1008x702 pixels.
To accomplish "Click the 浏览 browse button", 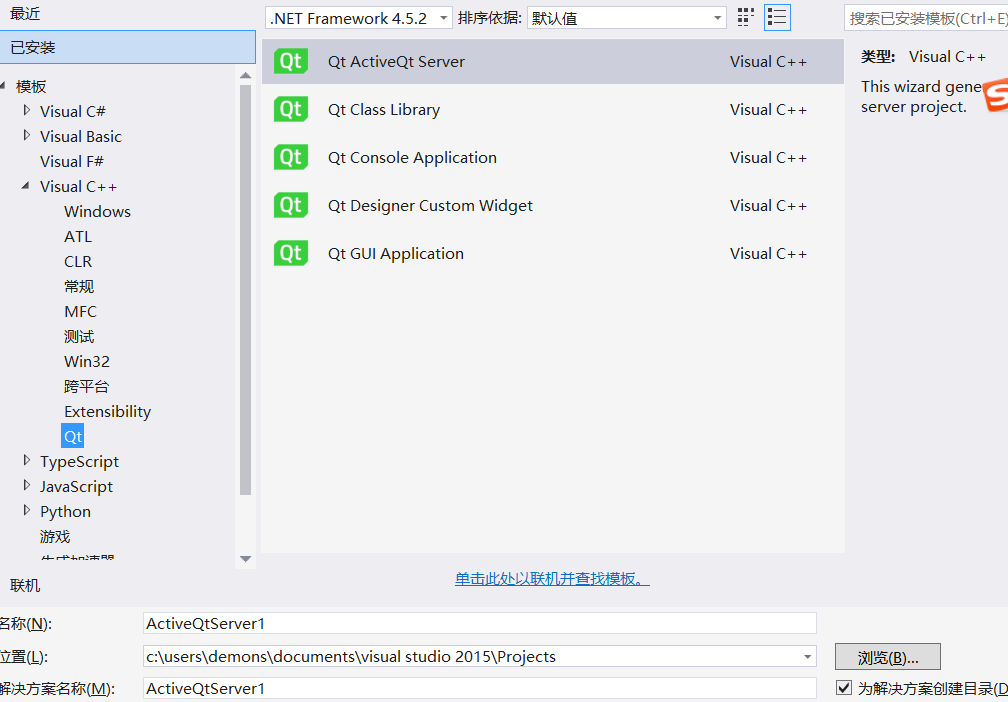I will (x=887, y=657).
